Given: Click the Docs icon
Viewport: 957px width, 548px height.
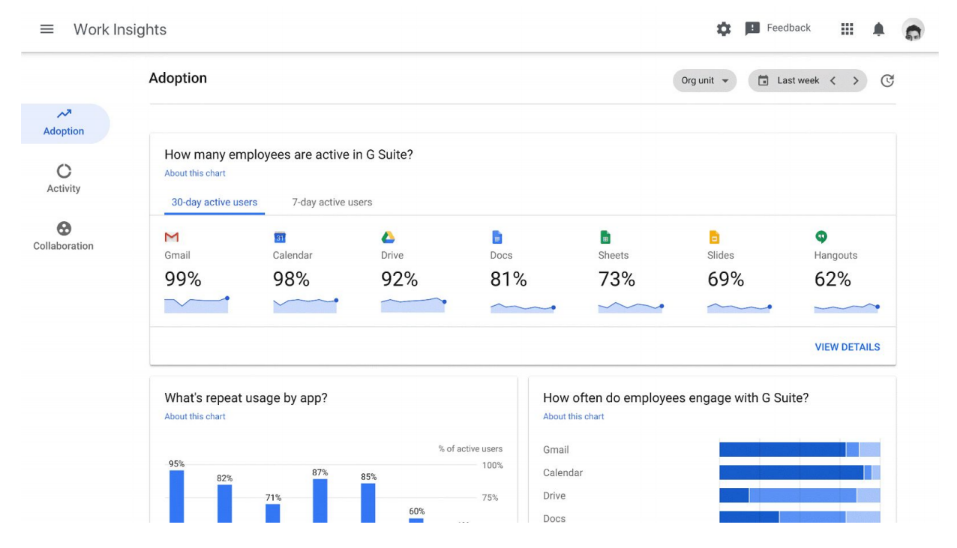Looking at the screenshot, I should 497,237.
